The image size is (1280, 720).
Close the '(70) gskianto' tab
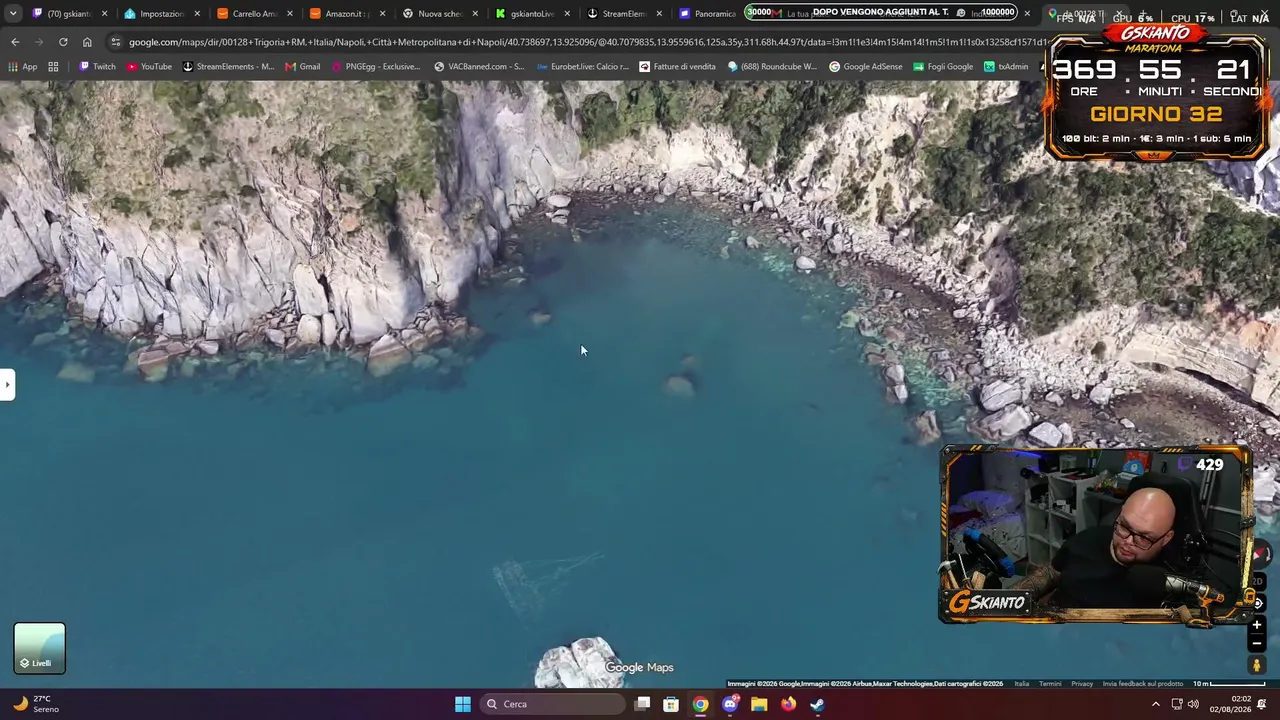[104, 14]
